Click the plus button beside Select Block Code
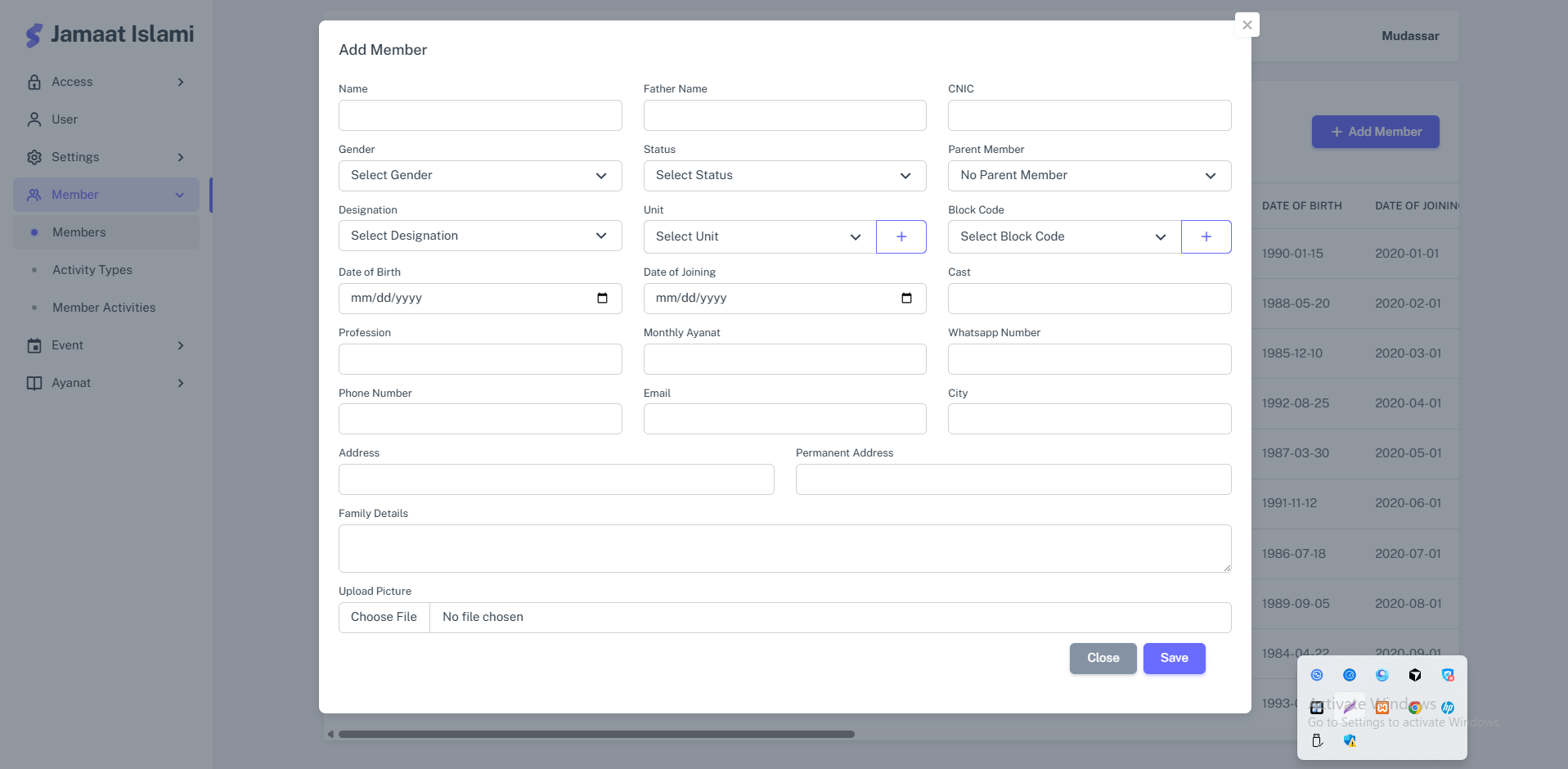The image size is (1568, 769). point(1206,236)
